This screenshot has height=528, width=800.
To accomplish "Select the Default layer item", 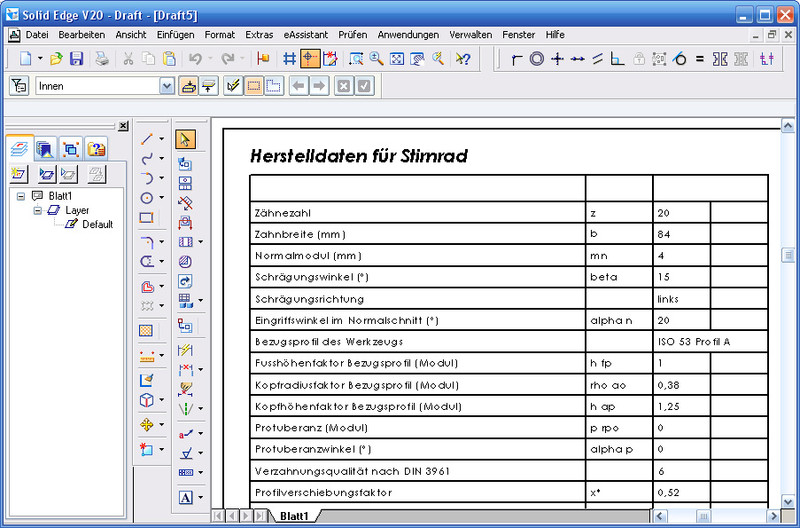I will [97, 224].
